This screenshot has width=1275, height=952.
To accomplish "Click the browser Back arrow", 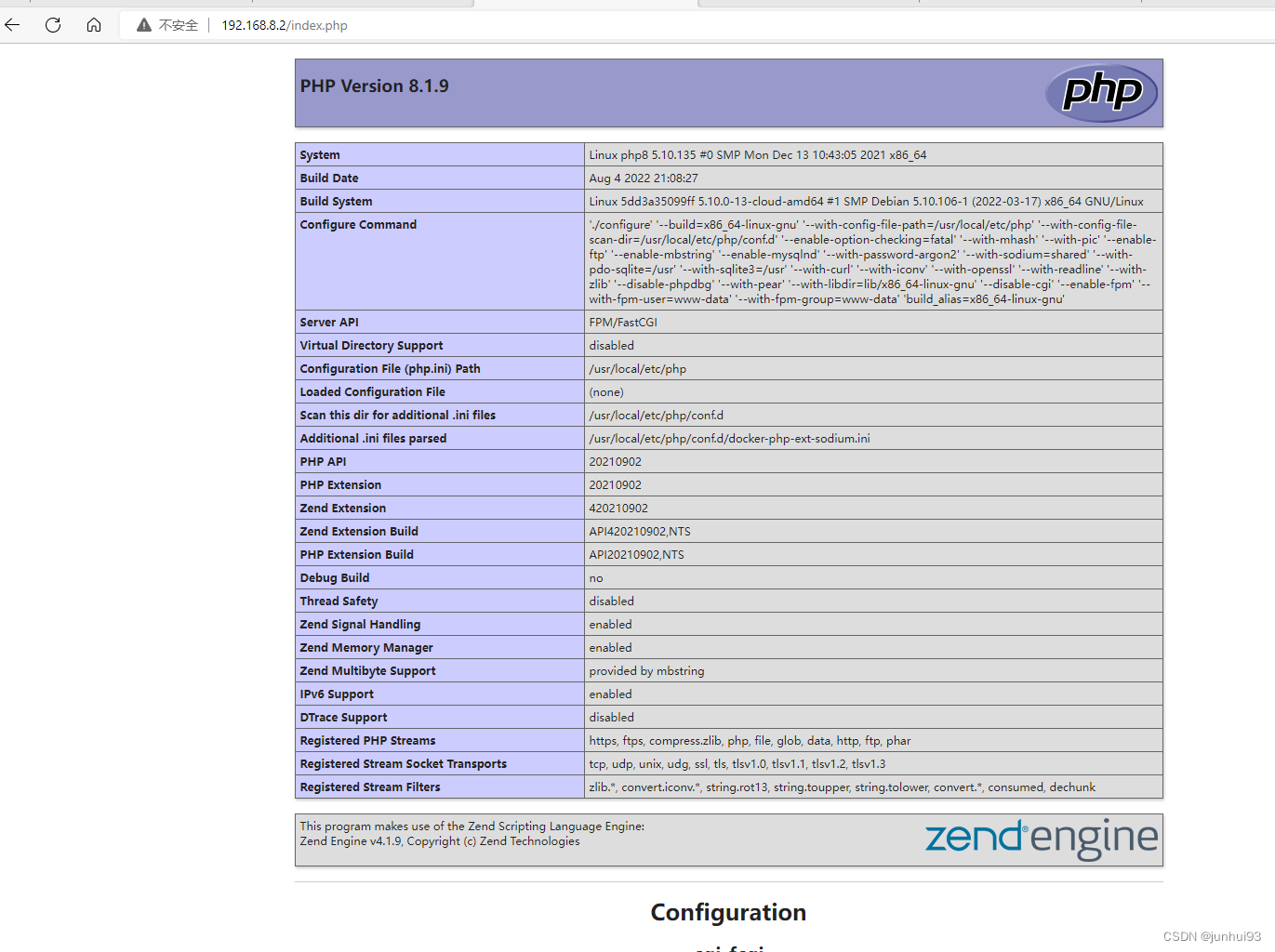I will [12, 25].
